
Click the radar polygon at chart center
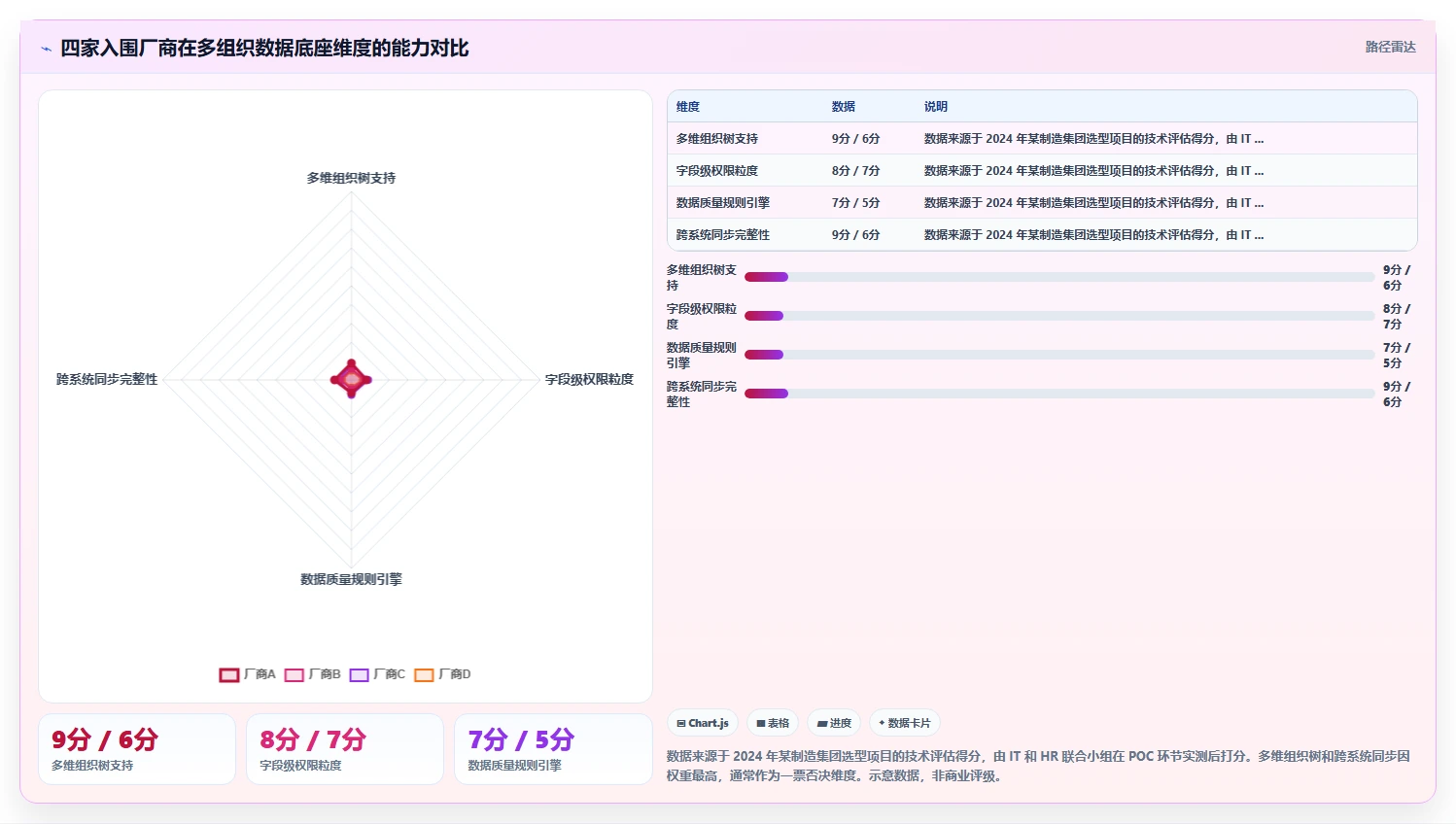(351, 379)
